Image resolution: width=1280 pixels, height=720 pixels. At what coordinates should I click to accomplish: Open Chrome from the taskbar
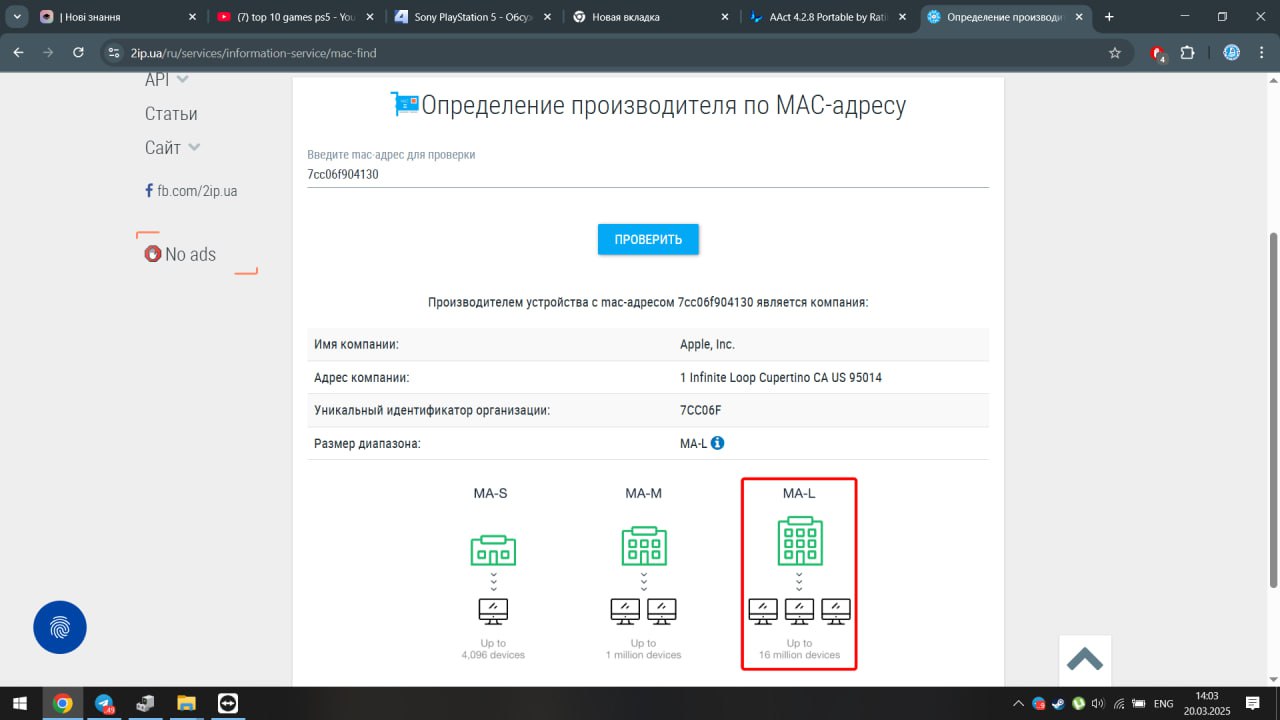pos(62,704)
